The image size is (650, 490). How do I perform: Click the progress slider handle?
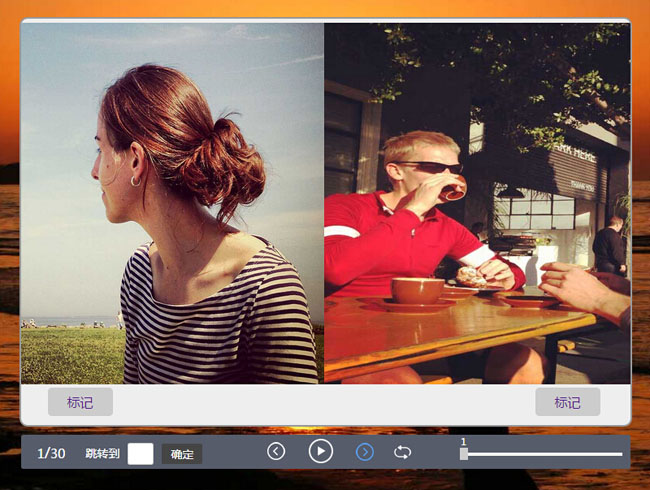464,454
